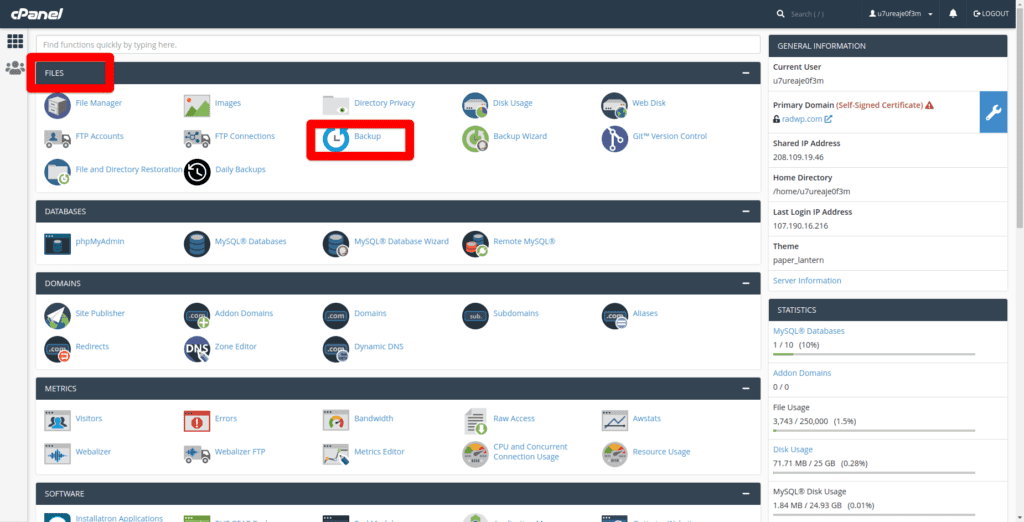Click the Zone Editor DNS icon
The image size is (1024, 522).
(x=197, y=347)
